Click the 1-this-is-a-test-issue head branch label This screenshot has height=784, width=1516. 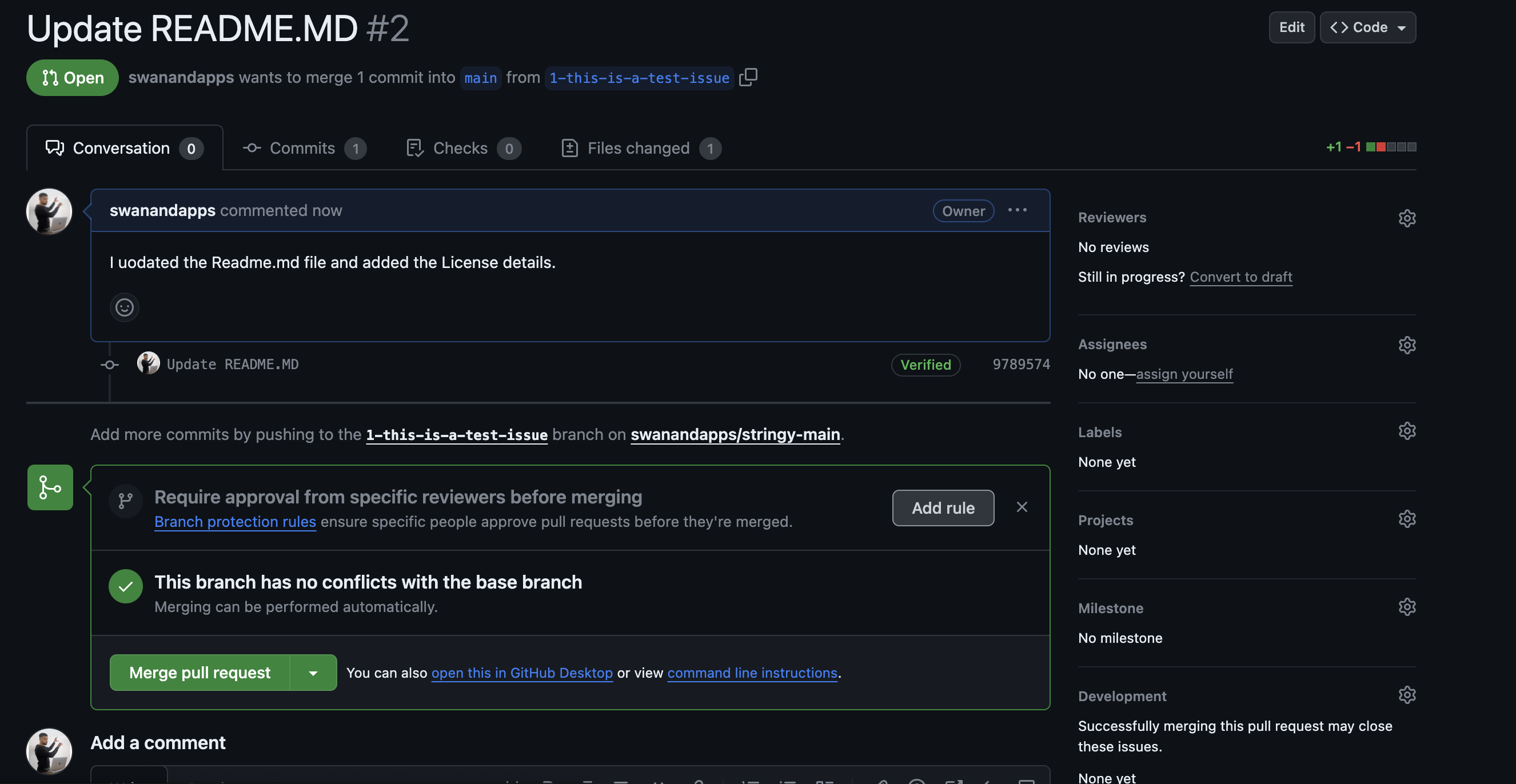[639, 78]
